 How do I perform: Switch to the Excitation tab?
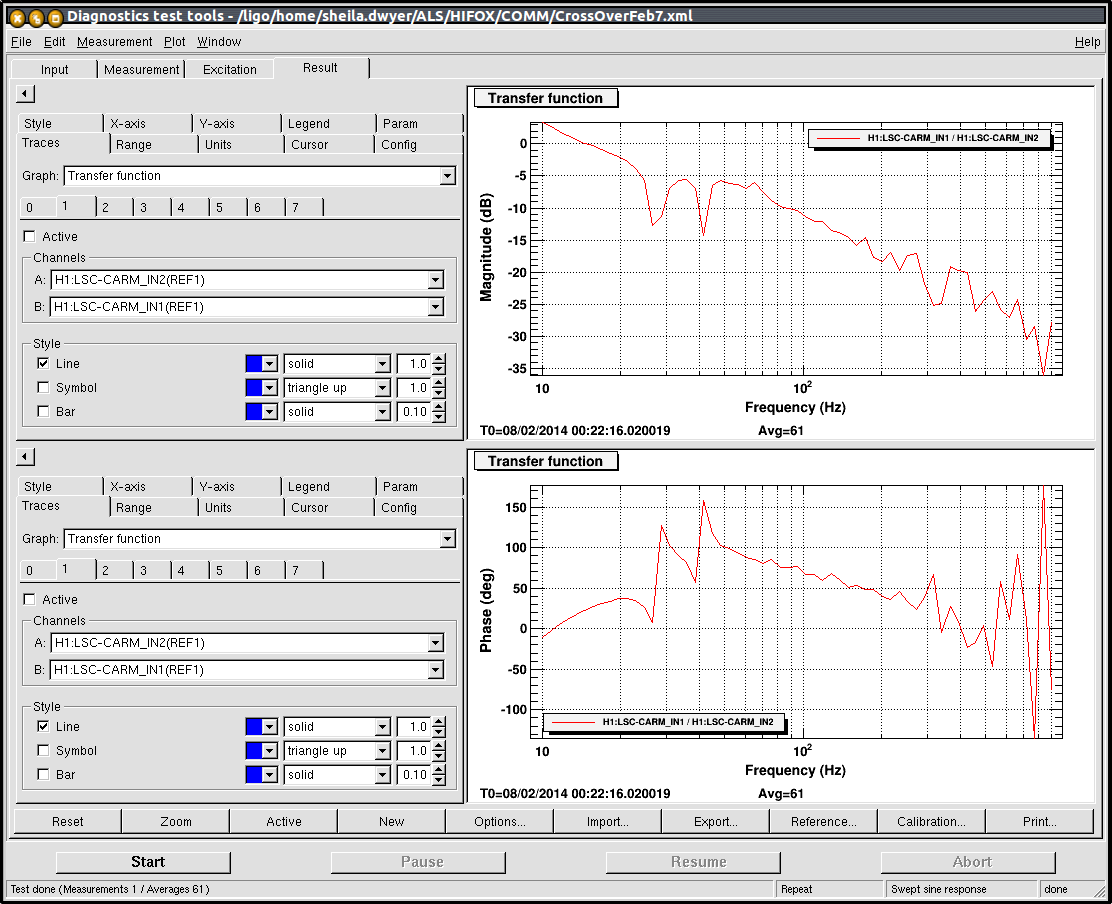click(229, 69)
